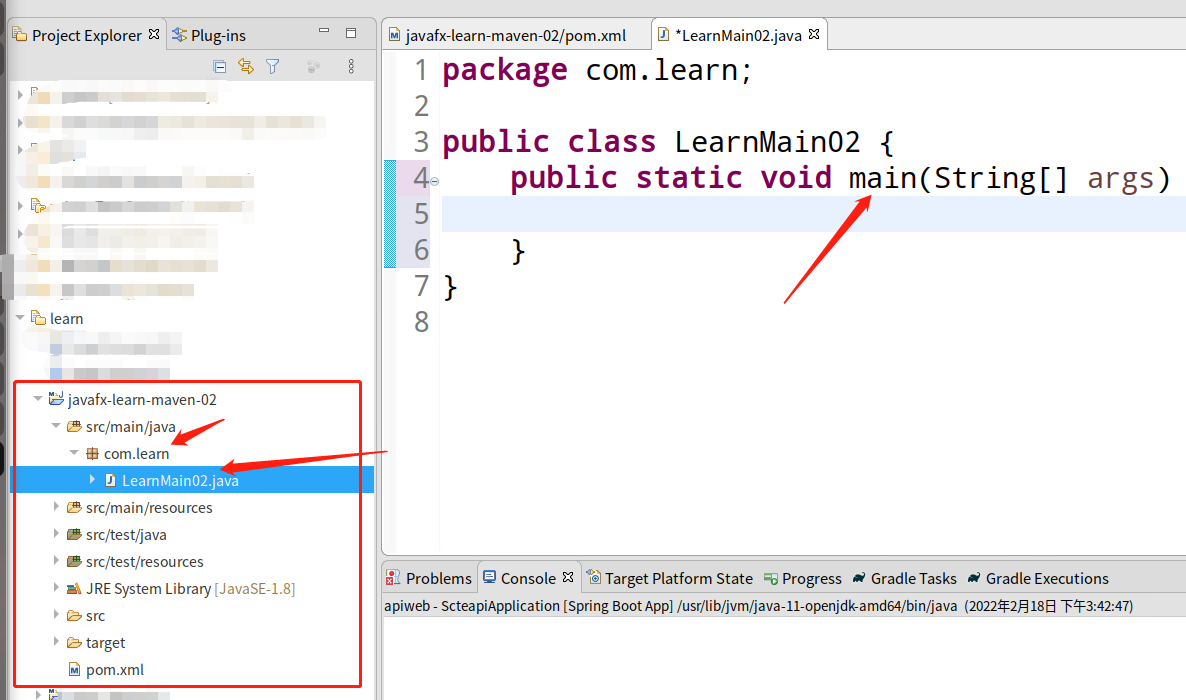Select the com.learn package

tap(136, 454)
